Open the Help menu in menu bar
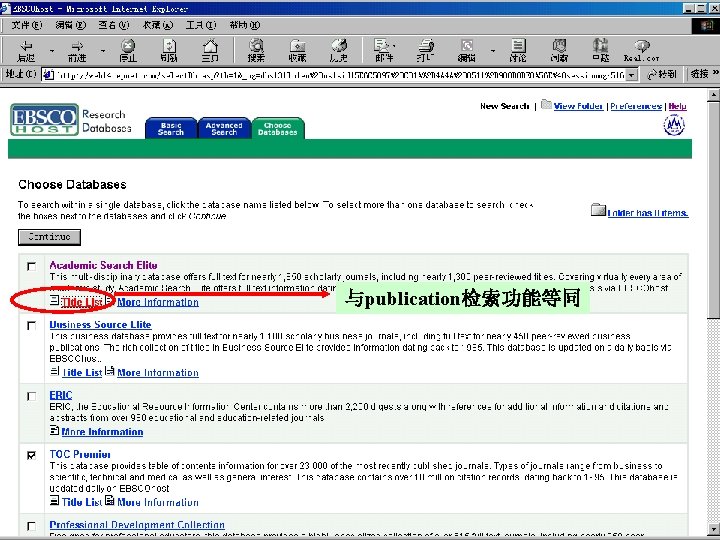720x540 pixels. [245, 25]
